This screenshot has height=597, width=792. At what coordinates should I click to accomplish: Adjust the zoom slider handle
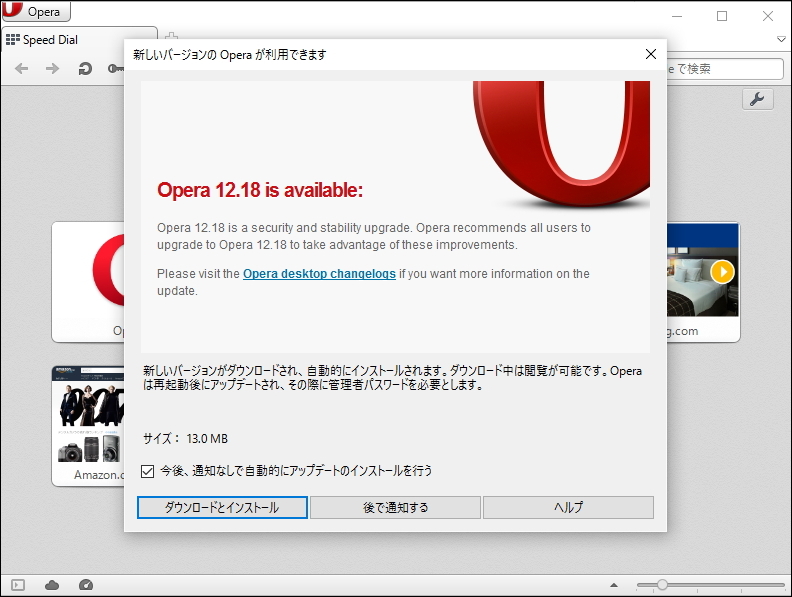pos(662,585)
